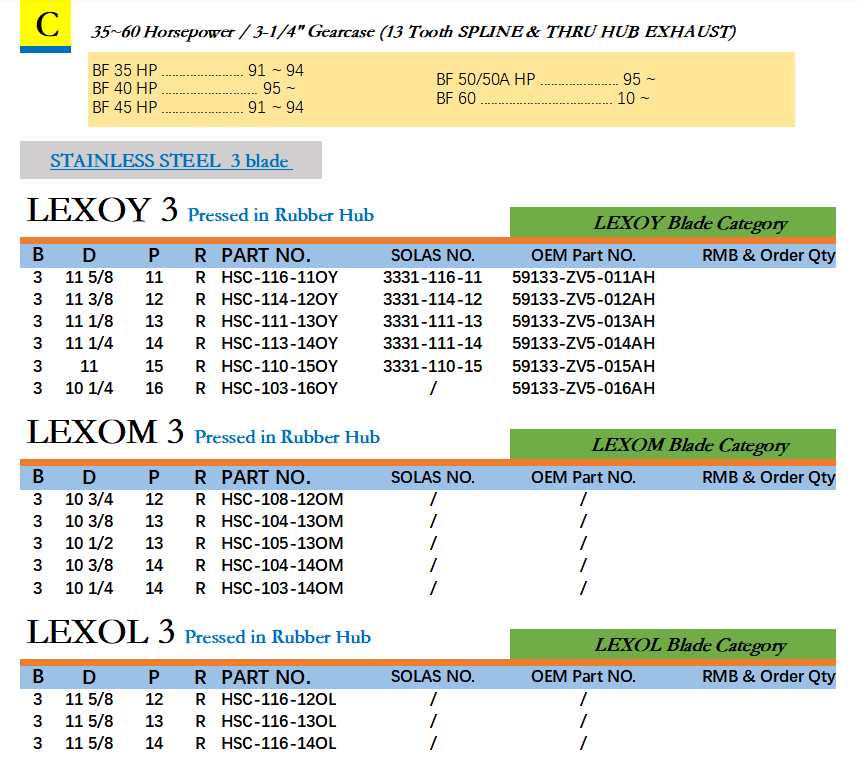
Task: Click the BF 60 entry
Action: 543,98
